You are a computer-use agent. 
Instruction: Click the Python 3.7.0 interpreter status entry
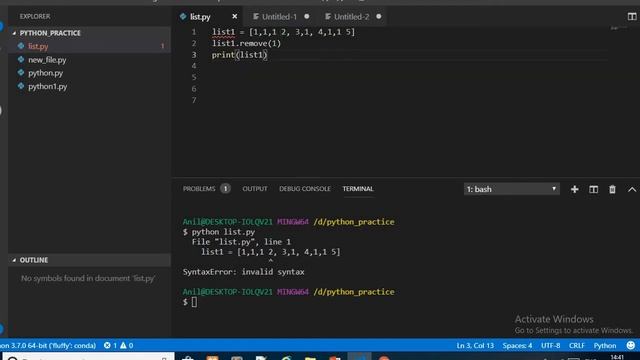48,345
